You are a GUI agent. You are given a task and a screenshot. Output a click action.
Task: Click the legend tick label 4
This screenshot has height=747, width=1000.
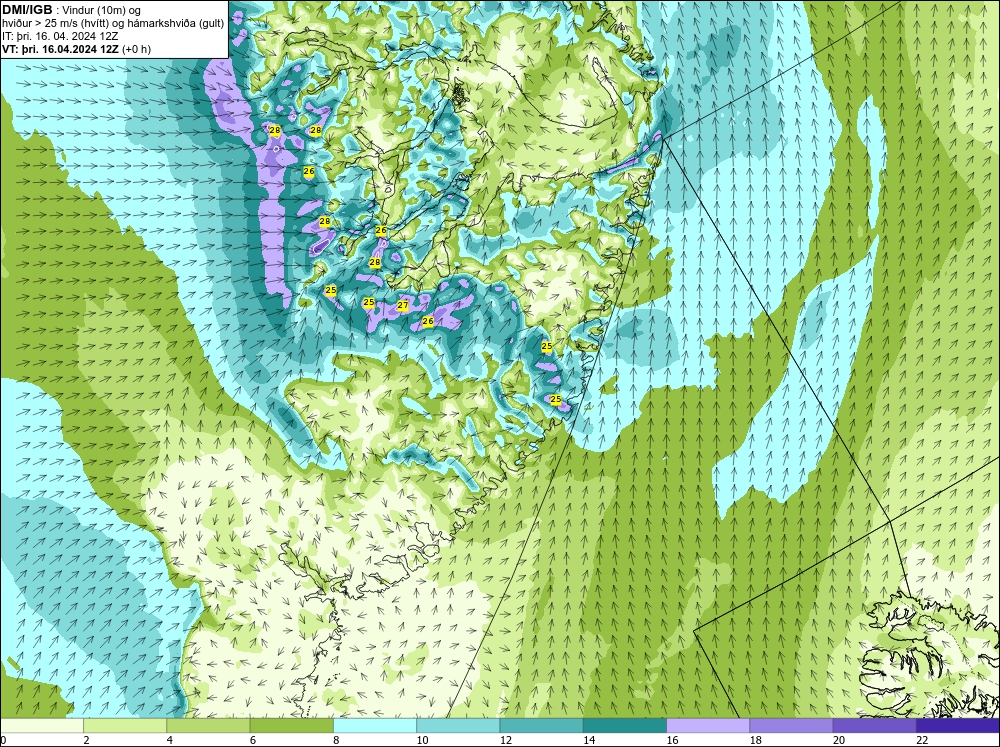pyautogui.click(x=170, y=740)
